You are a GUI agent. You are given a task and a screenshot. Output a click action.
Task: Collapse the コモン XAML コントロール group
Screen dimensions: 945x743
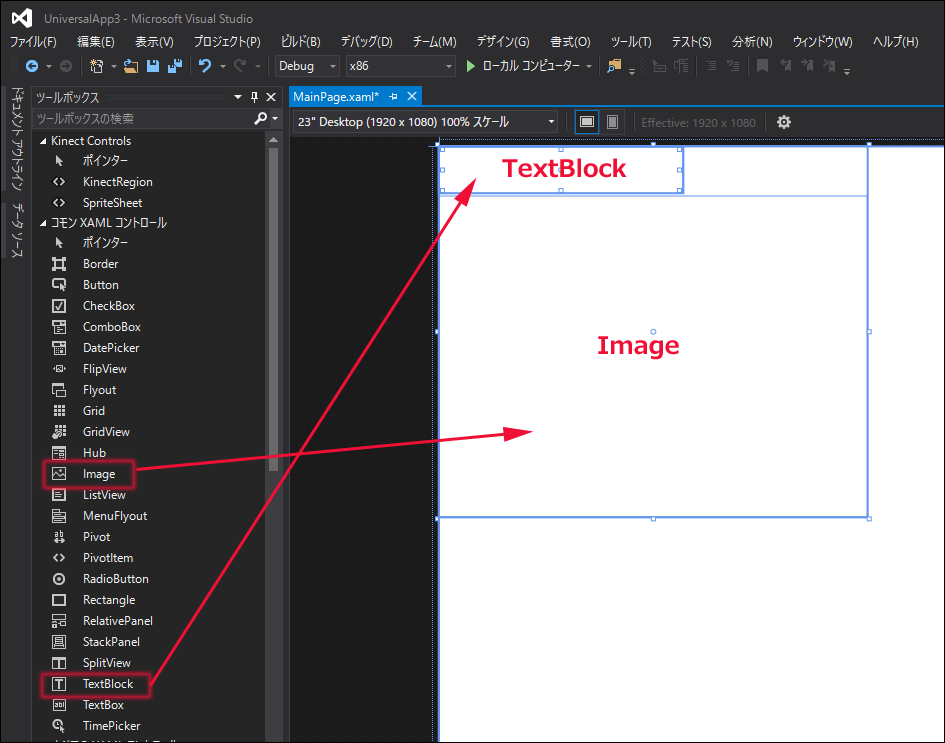coord(43,223)
